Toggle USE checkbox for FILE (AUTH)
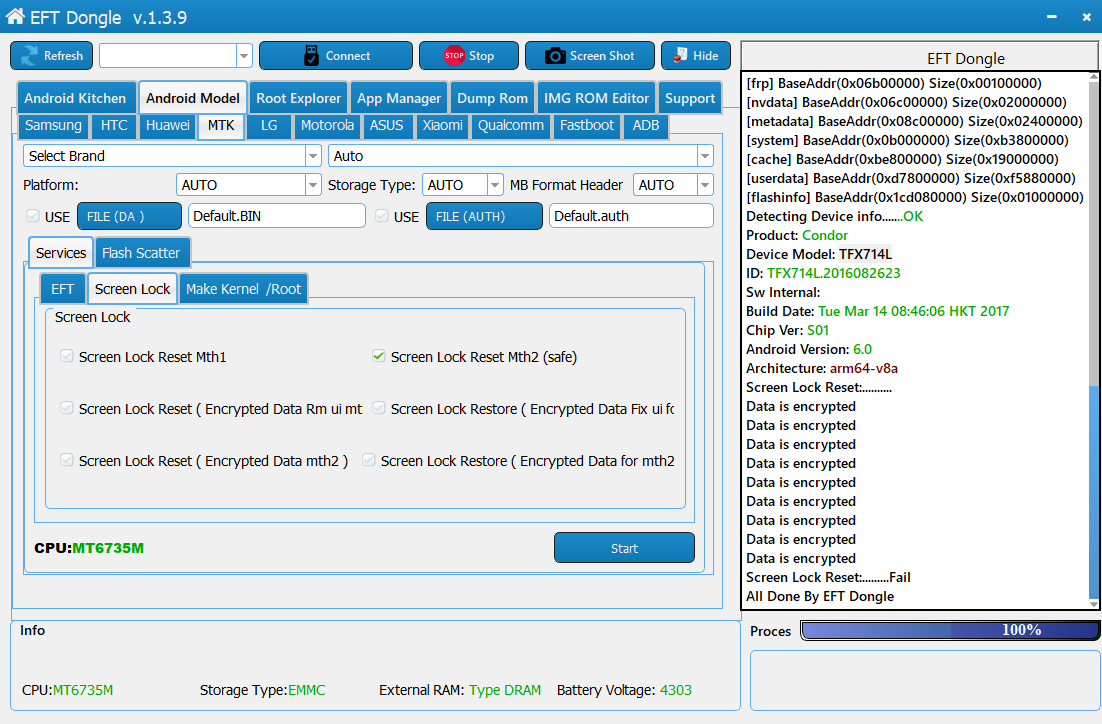 [382, 216]
